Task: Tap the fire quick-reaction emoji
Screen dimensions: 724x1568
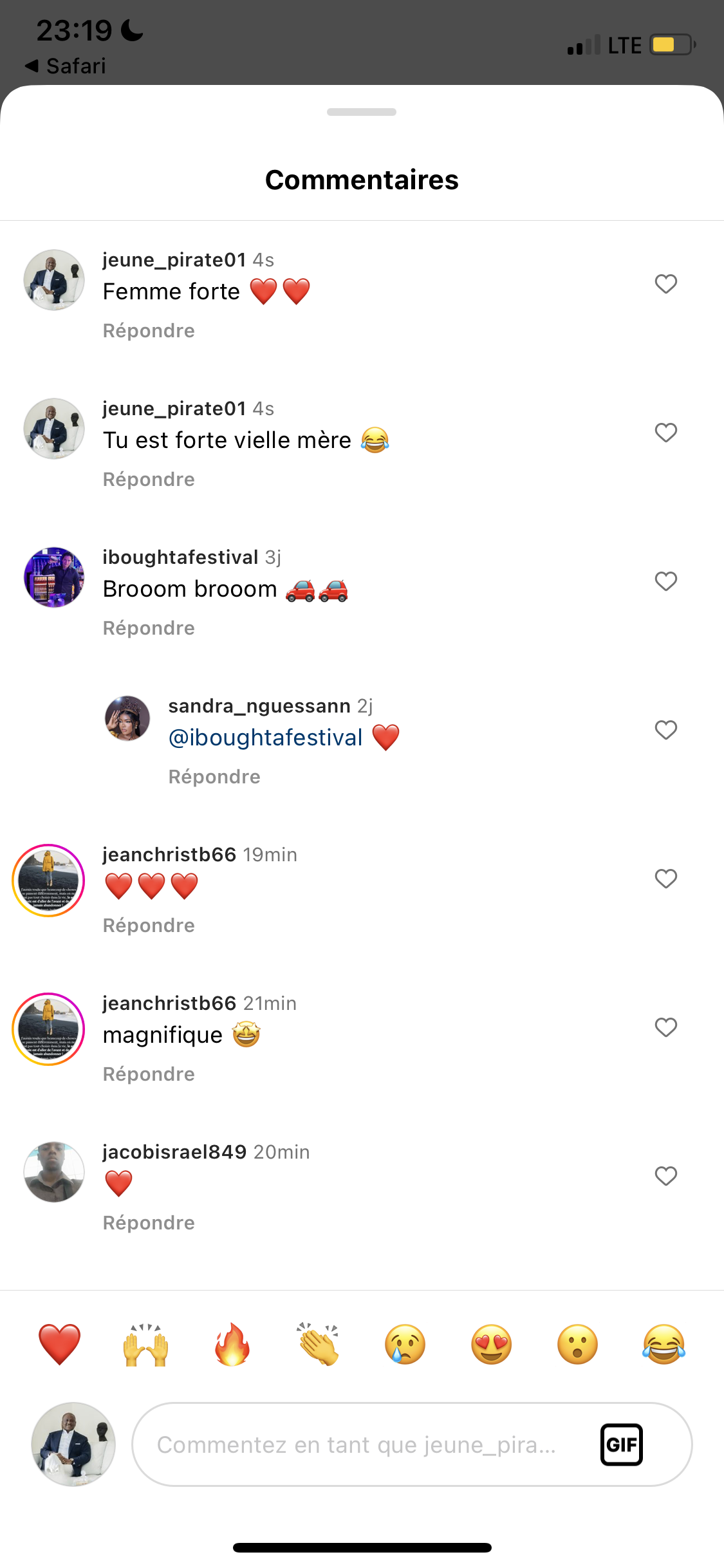Action: [232, 1344]
